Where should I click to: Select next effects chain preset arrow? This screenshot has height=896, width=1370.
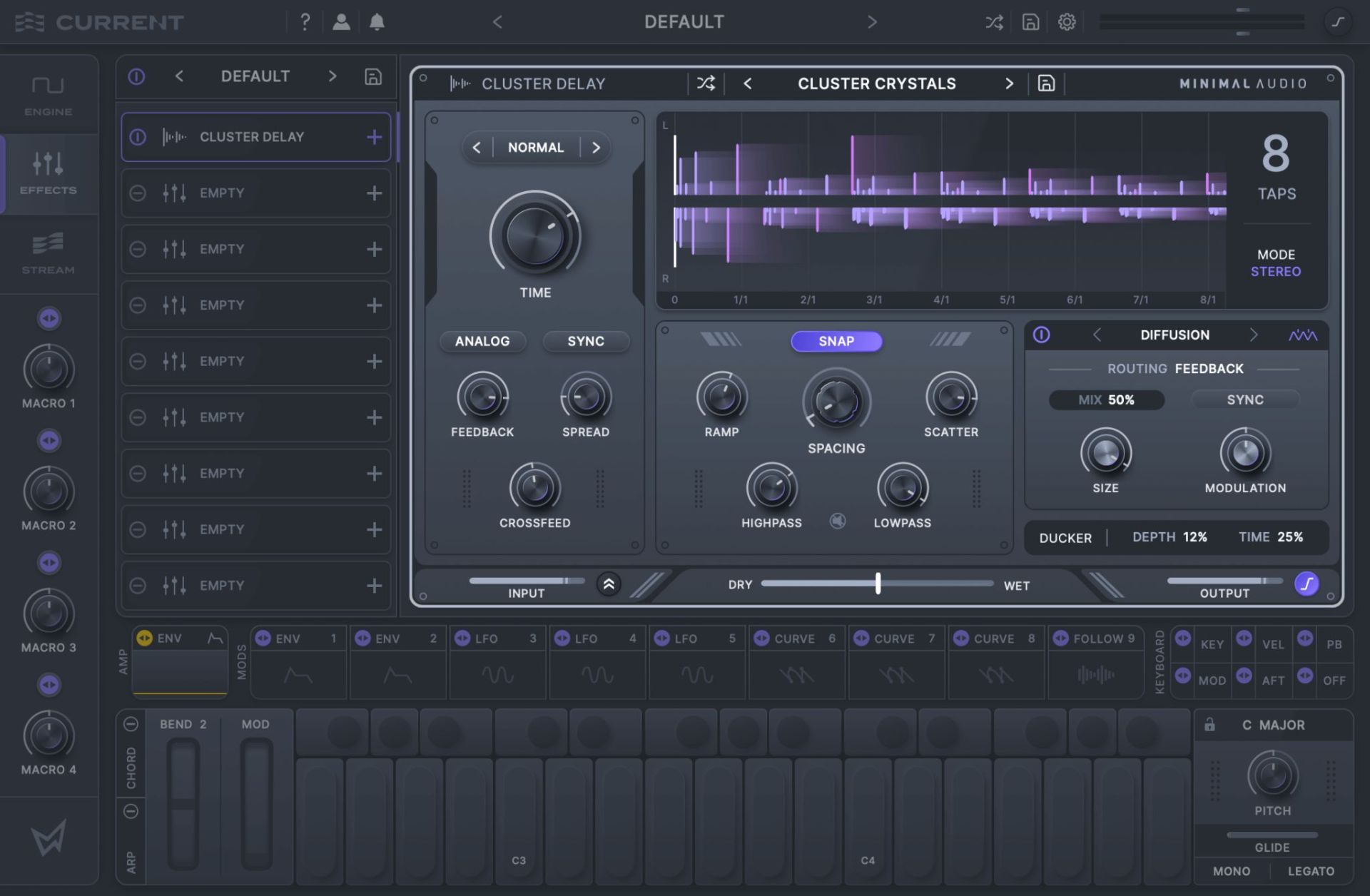tap(333, 76)
